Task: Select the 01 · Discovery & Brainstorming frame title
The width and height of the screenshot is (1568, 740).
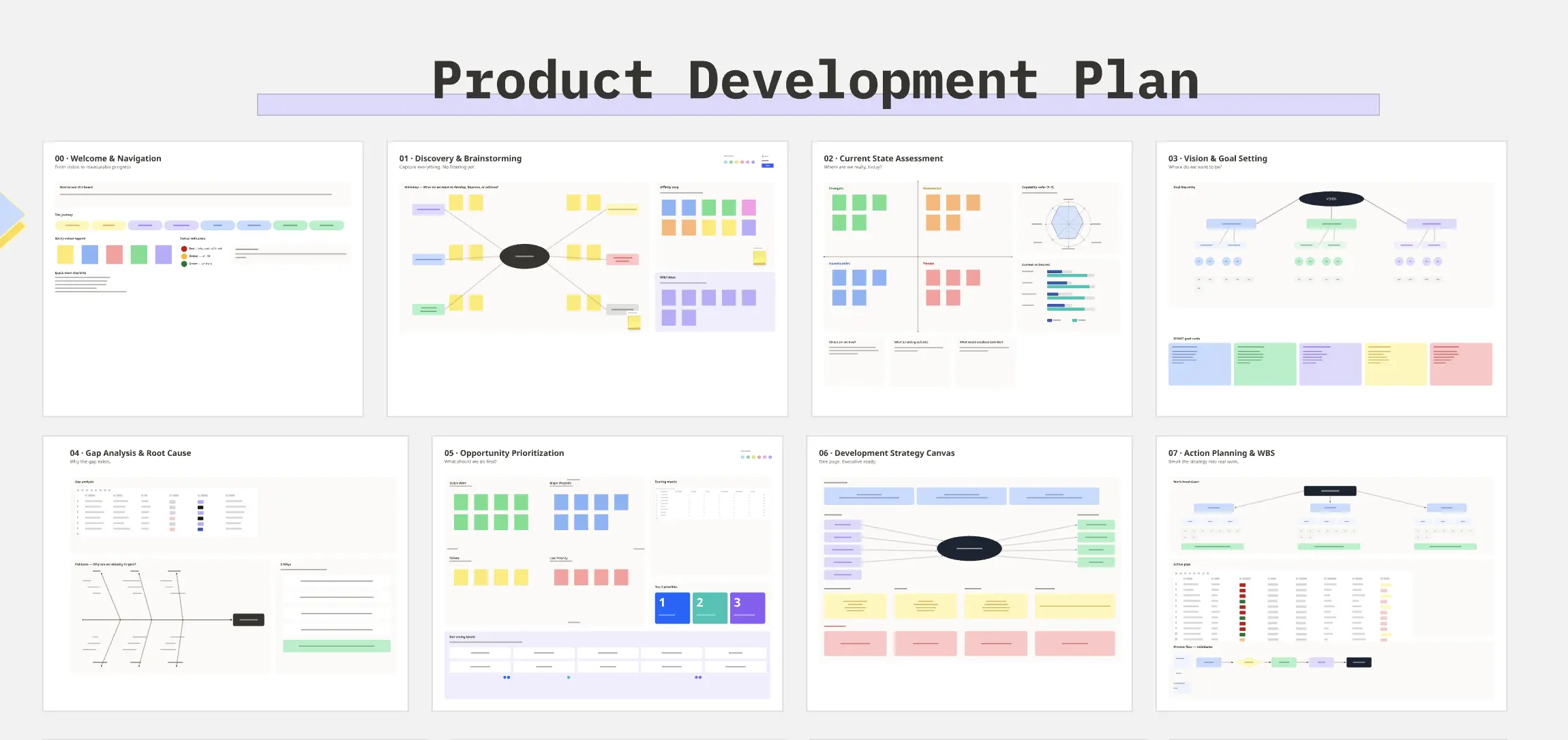Action: (460, 158)
